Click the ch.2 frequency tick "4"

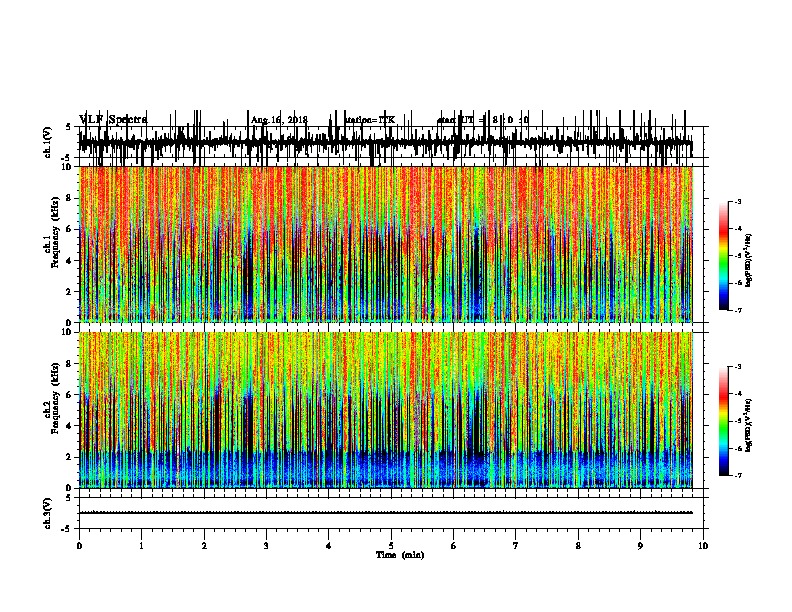[x=69, y=426]
